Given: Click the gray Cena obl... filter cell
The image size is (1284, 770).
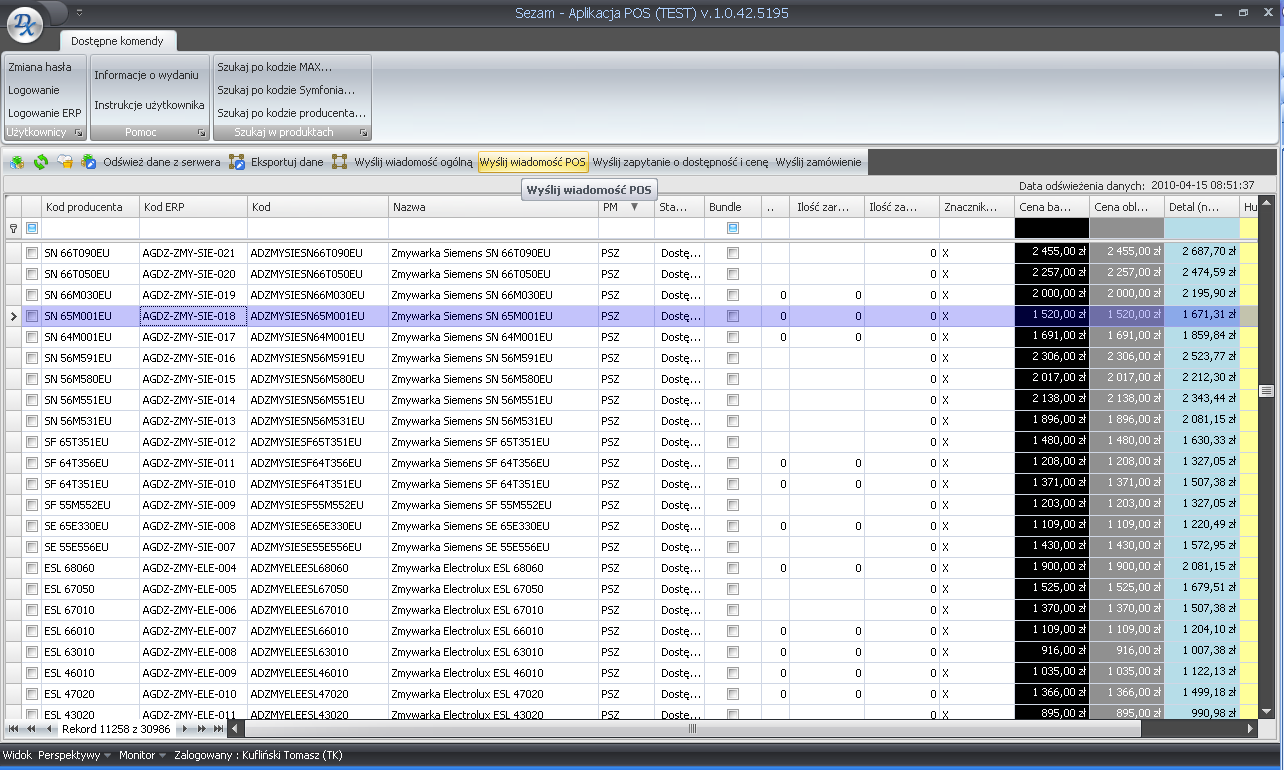Looking at the screenshot, I should [1127, 229].
